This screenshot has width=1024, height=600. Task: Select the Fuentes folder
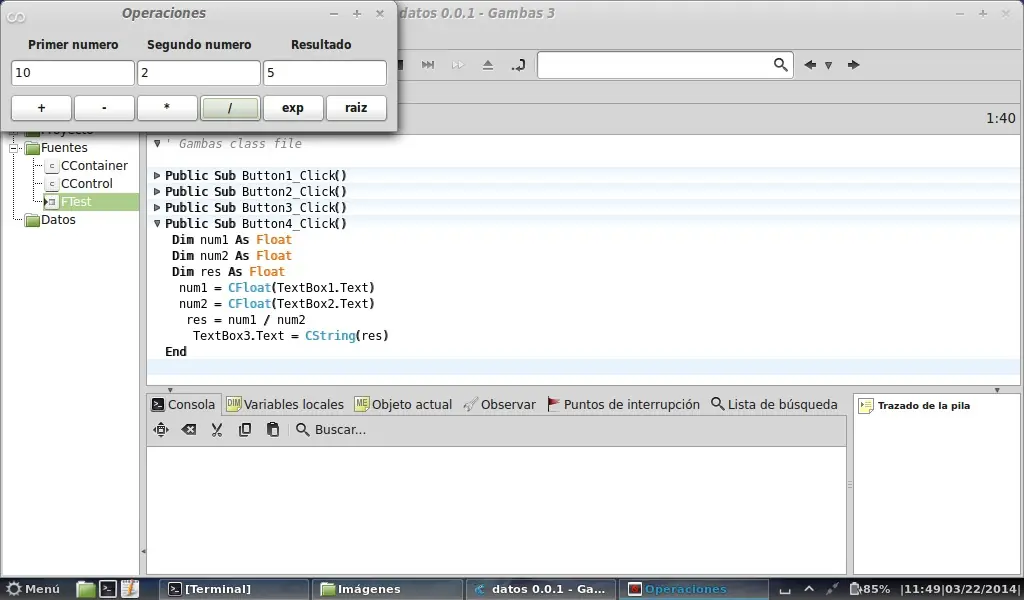pyautogui.click(x=56, y=148)
